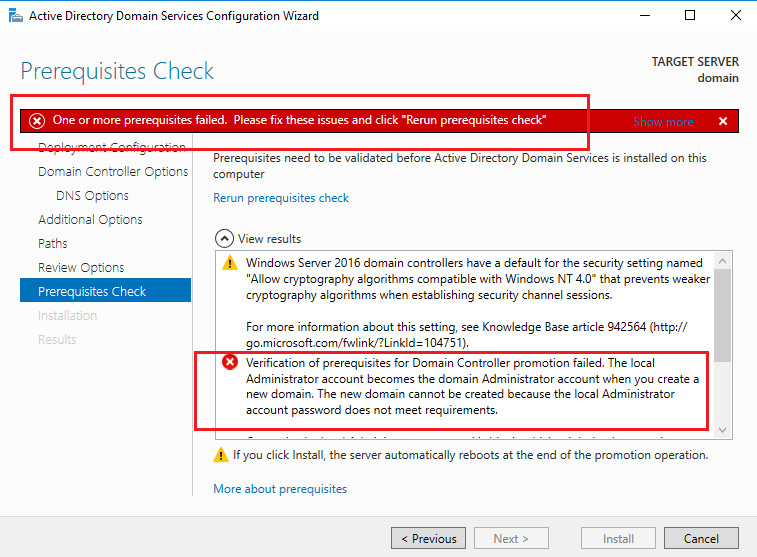This screenshot has height=557, width=757.
Task: Switch to the Paths step
Action: pos(53,243)
